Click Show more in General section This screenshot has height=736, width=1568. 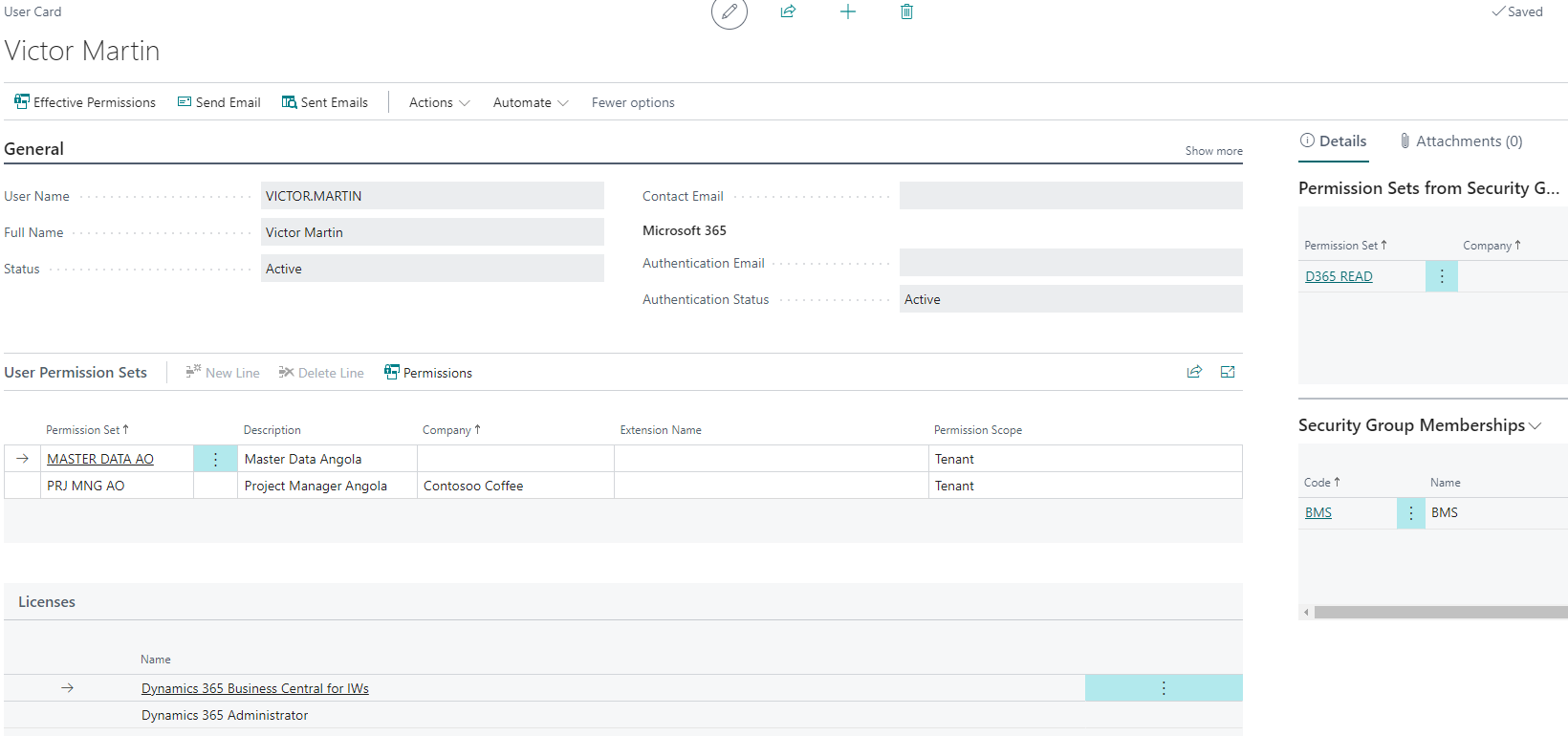coord(1213,151)
